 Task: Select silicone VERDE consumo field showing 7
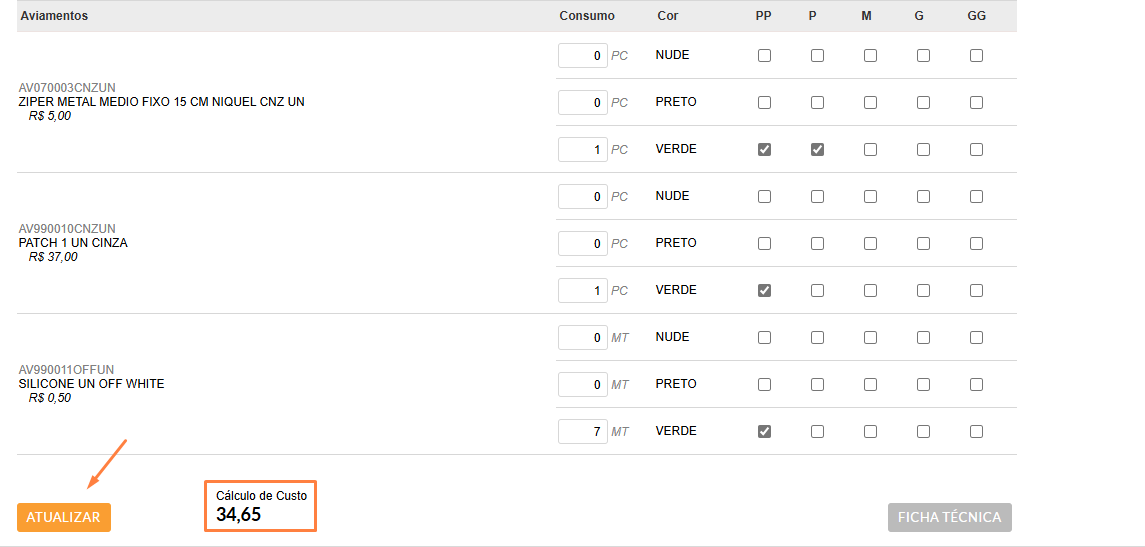pos(583,432)
